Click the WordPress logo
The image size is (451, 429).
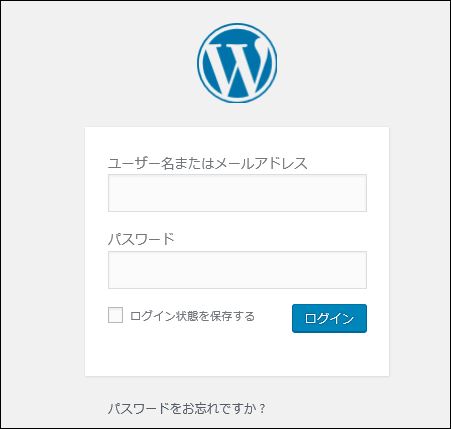pyautogui.click(x=237, y=63)
